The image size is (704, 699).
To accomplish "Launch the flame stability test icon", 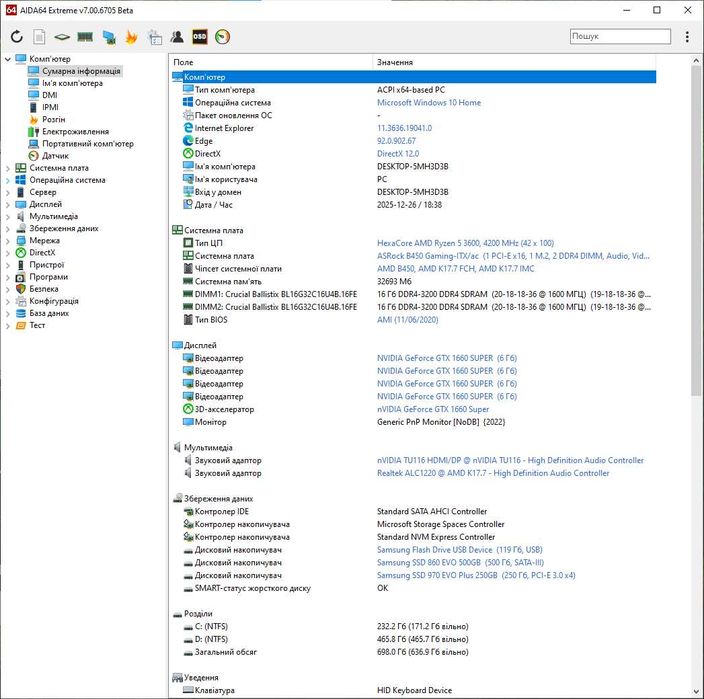I will click(x=132, y=37).
